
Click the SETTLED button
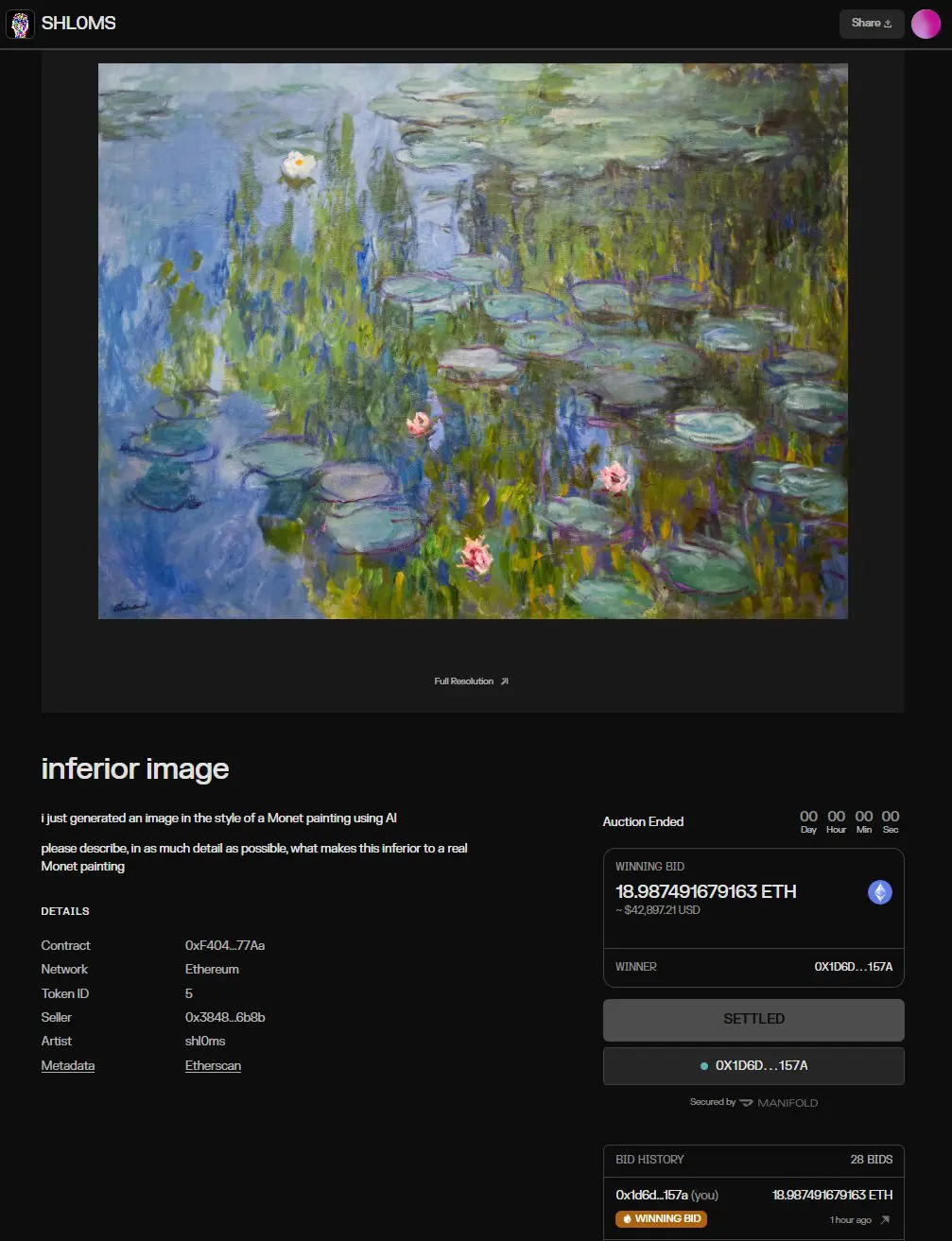(x=753, y=1019)
